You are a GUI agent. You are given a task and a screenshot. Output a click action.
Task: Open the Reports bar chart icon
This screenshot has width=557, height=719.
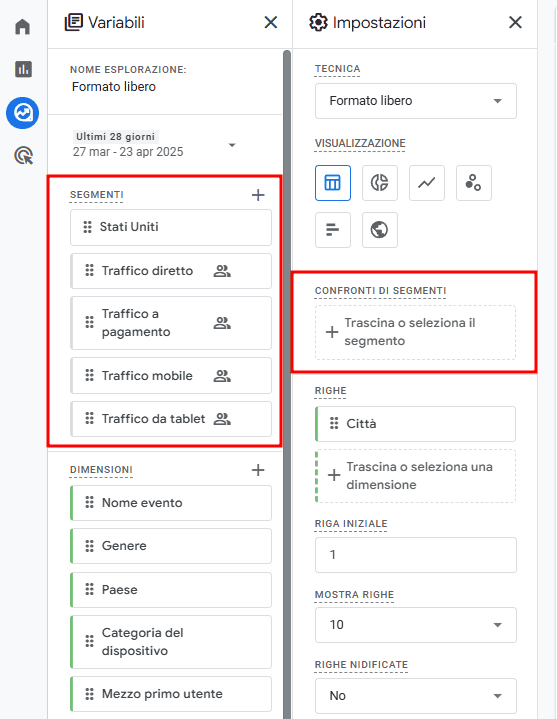click(23, 69)
